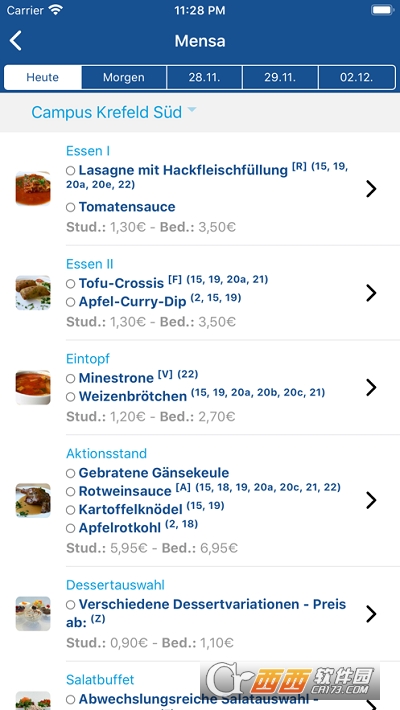Tap the Lasagne dish thumbnail
400x710 pixels.
pos(33,188)
